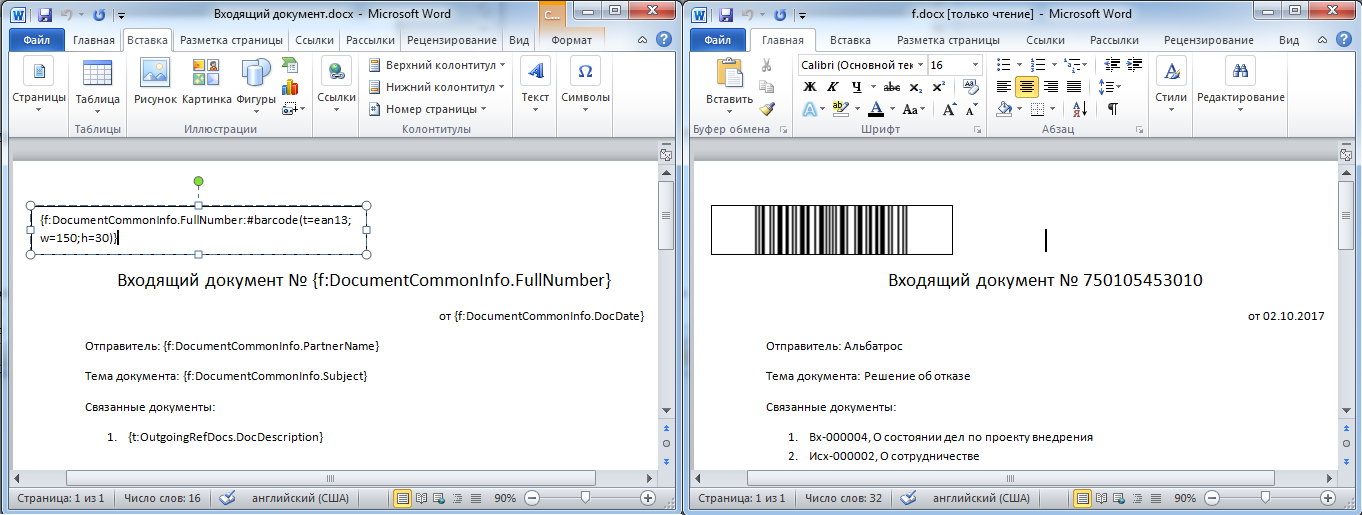Open the blue Файл button in f.docx window
Viewport: 1362px width, 515px height.
pyautogui.click(x=717, y=41)
